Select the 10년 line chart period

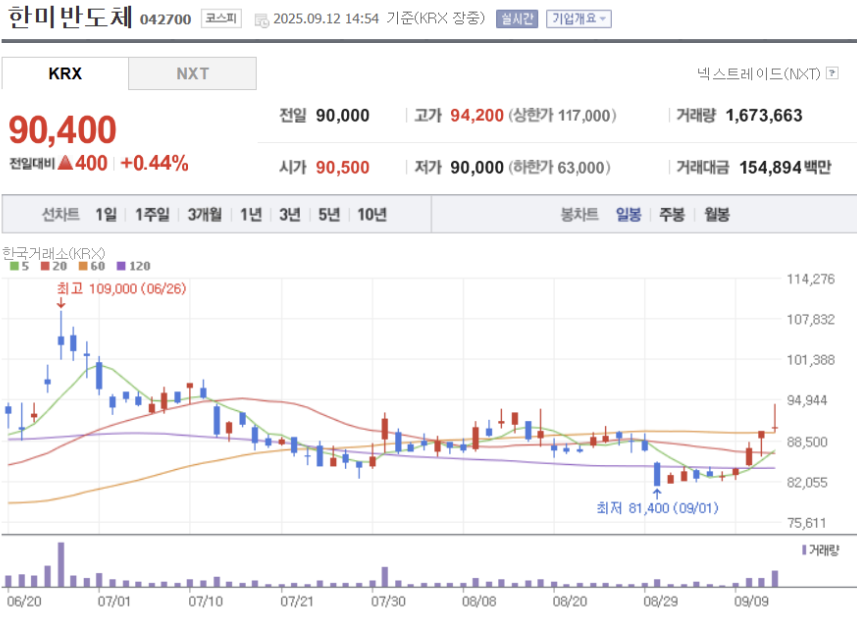[372, 214]
